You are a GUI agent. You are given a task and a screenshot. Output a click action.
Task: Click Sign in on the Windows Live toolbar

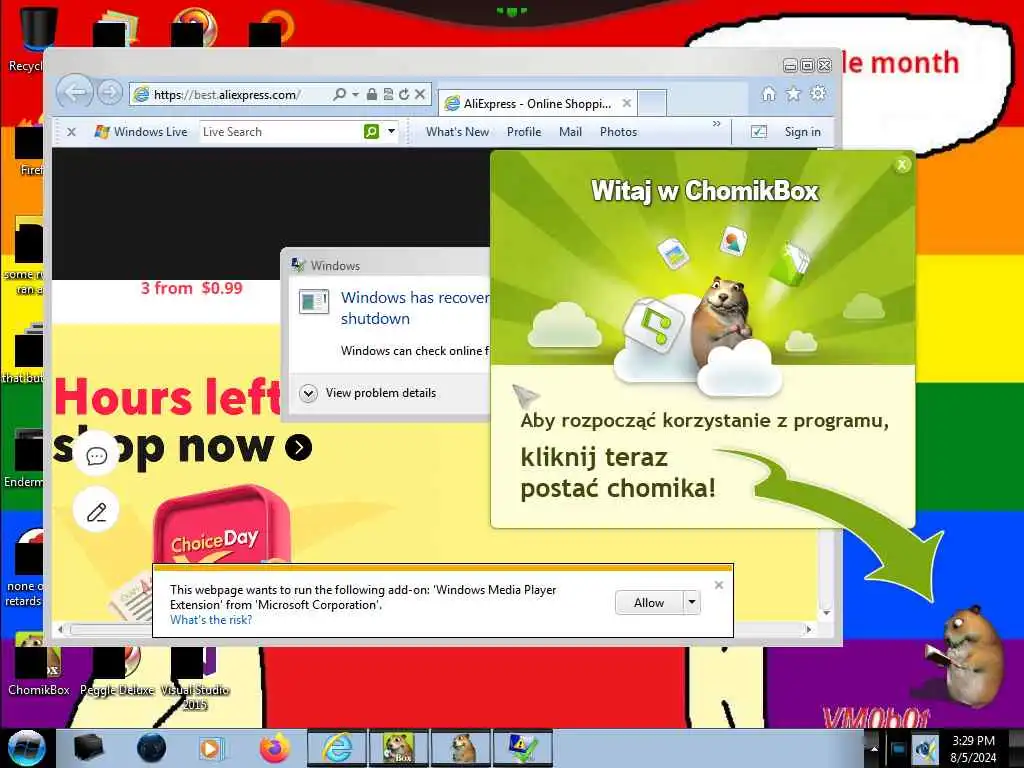803,132
